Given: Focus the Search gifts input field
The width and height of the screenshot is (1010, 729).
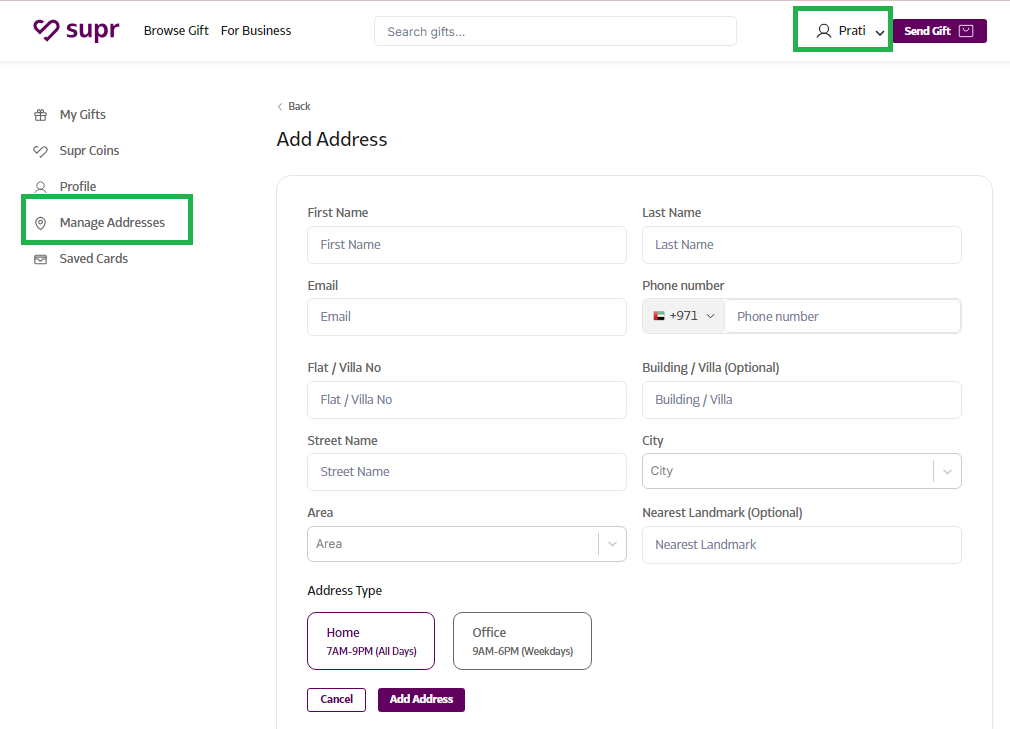Looking at the screenshot, I should (x=555, y=31).
